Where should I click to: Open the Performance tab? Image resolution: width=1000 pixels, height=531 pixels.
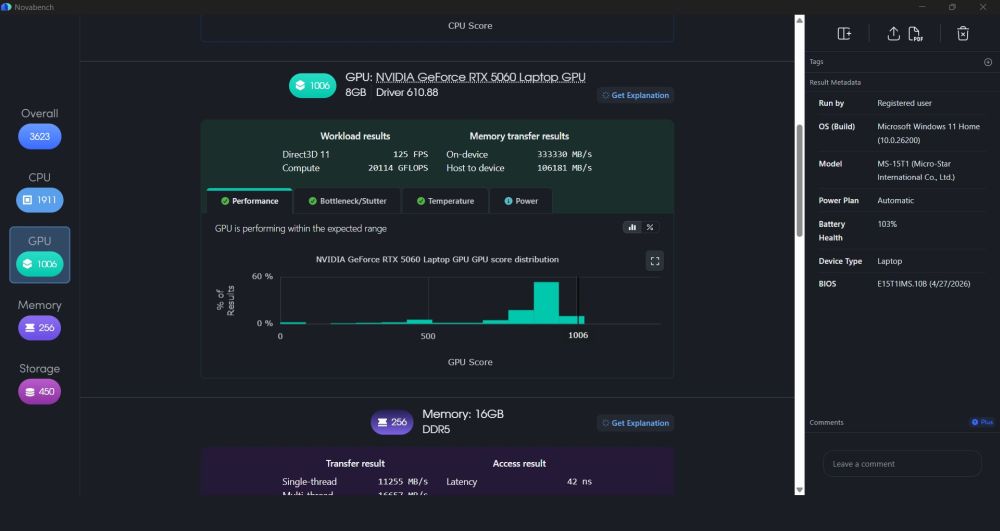(x=249, y=201)
